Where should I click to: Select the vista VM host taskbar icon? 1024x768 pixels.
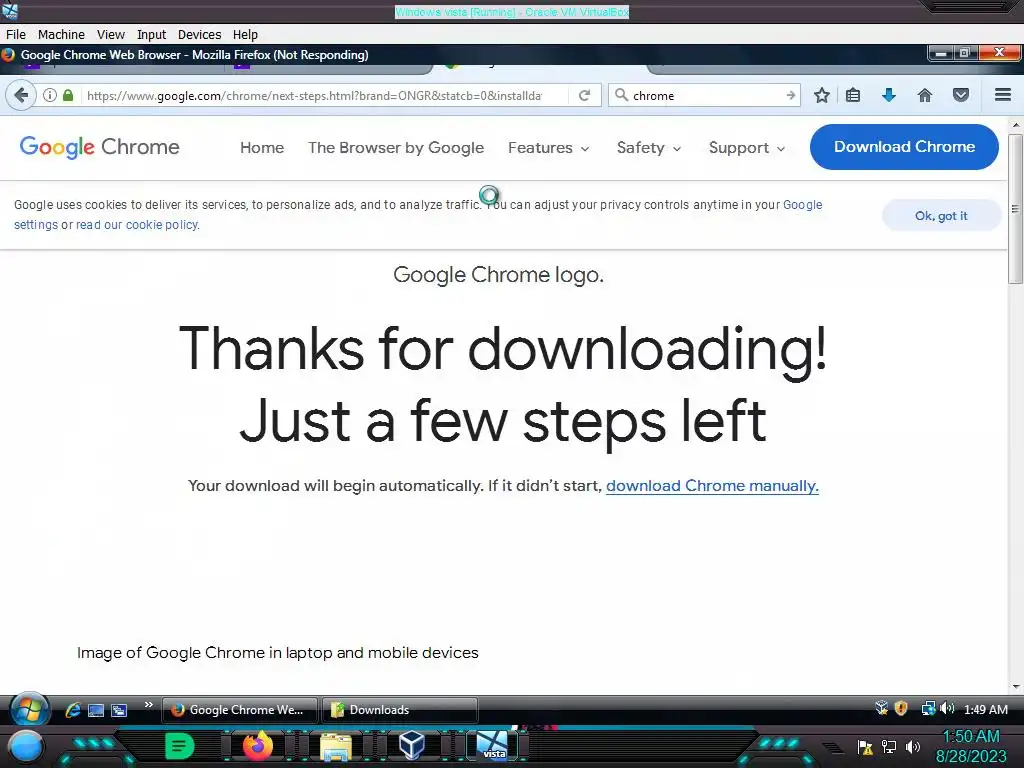coord(492,746)
